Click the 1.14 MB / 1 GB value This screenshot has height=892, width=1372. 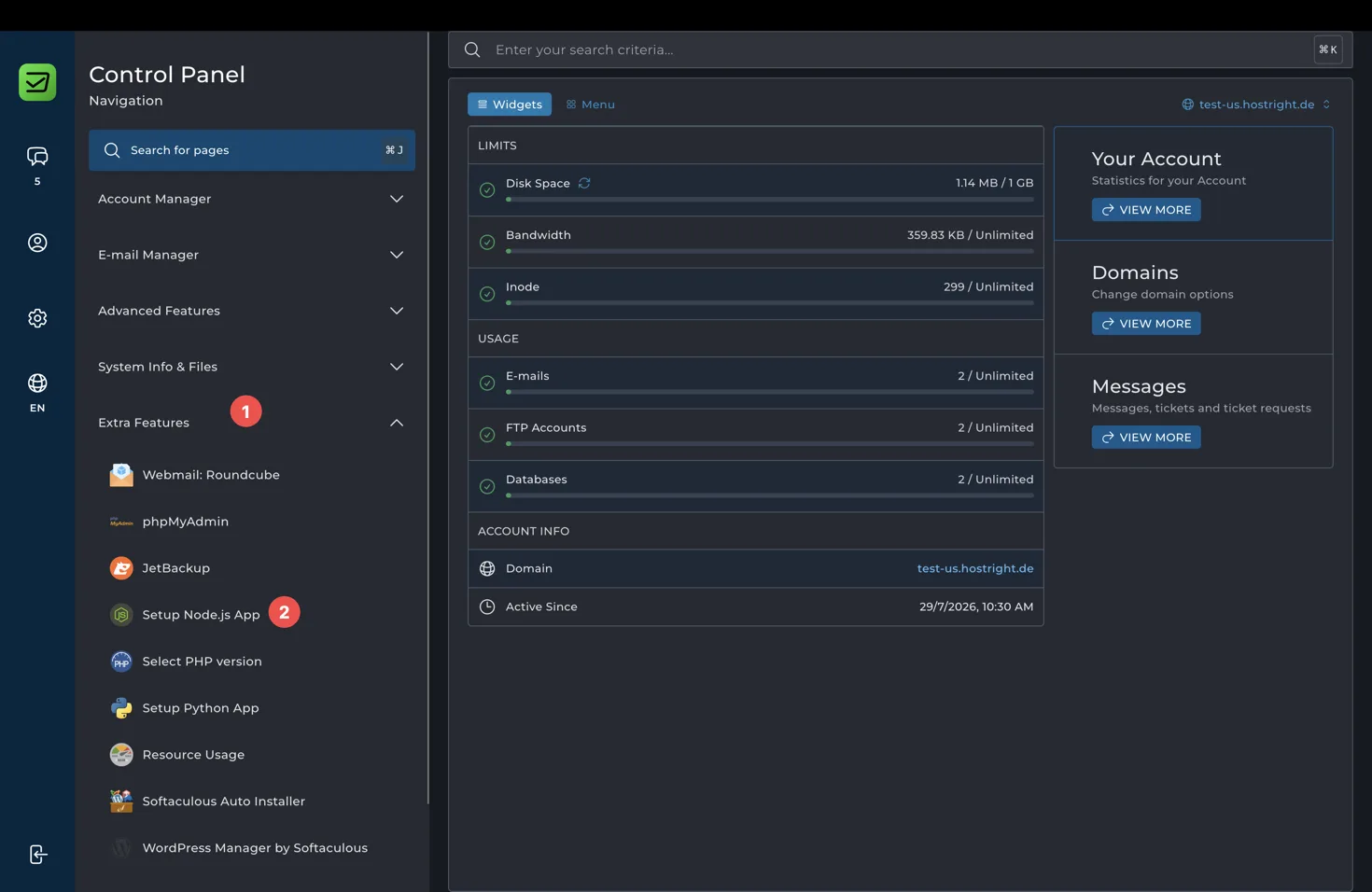point(995,183)
